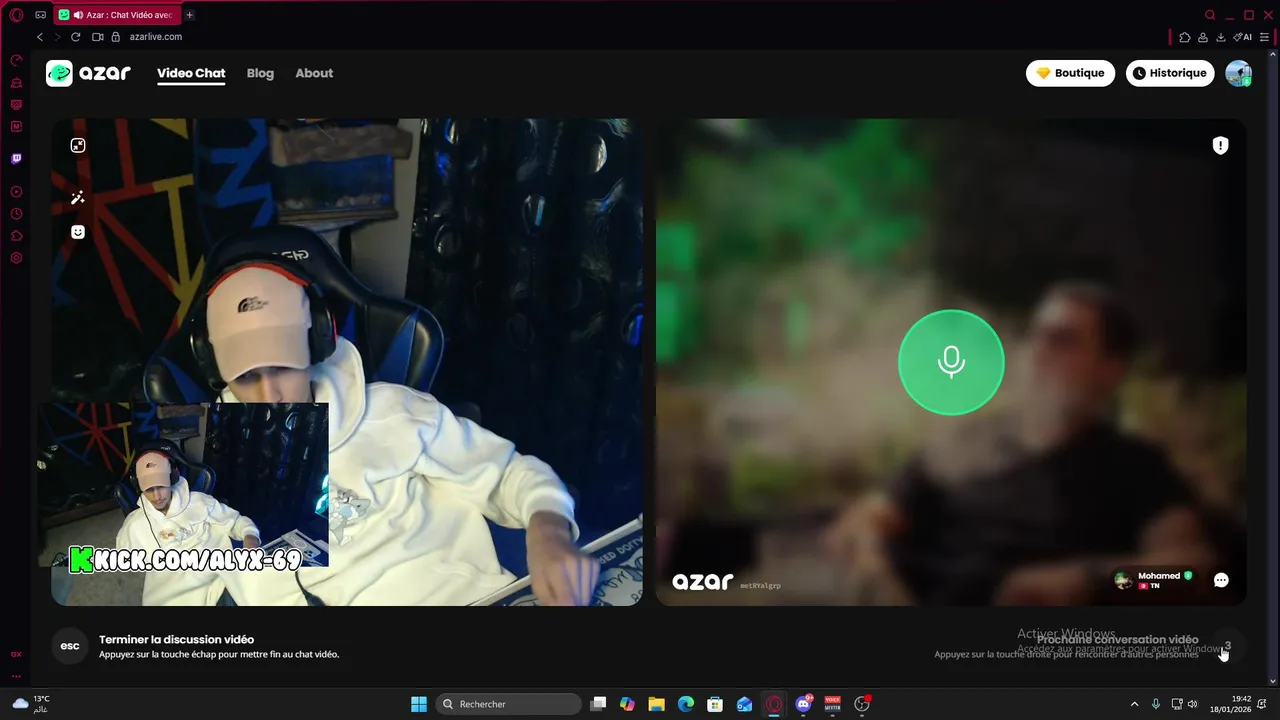Screen dimensions: 1280x720
Task: Click Terminer la discussion vidéo
Action: point(176,639)
